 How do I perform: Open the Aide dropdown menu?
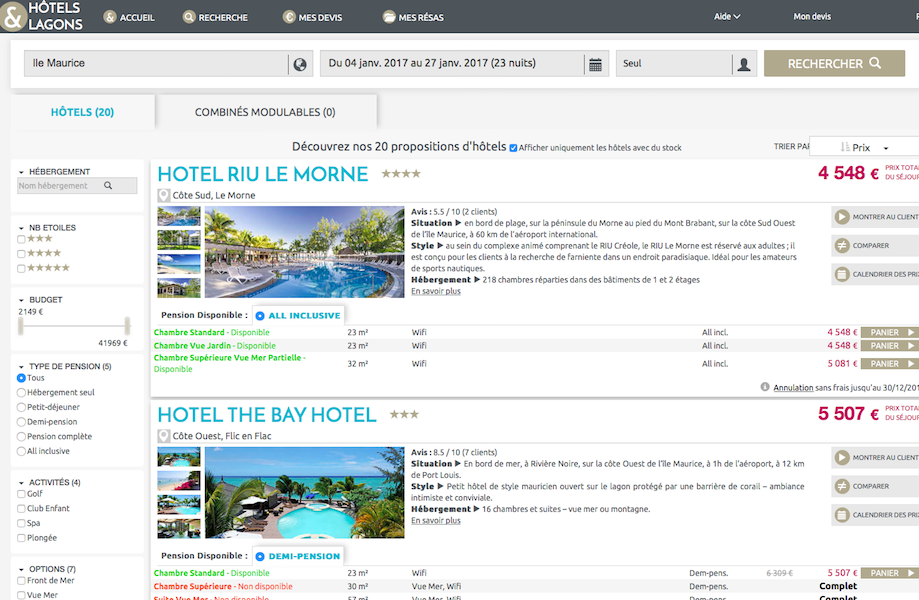pyautogui.click(x=727, y=16)
